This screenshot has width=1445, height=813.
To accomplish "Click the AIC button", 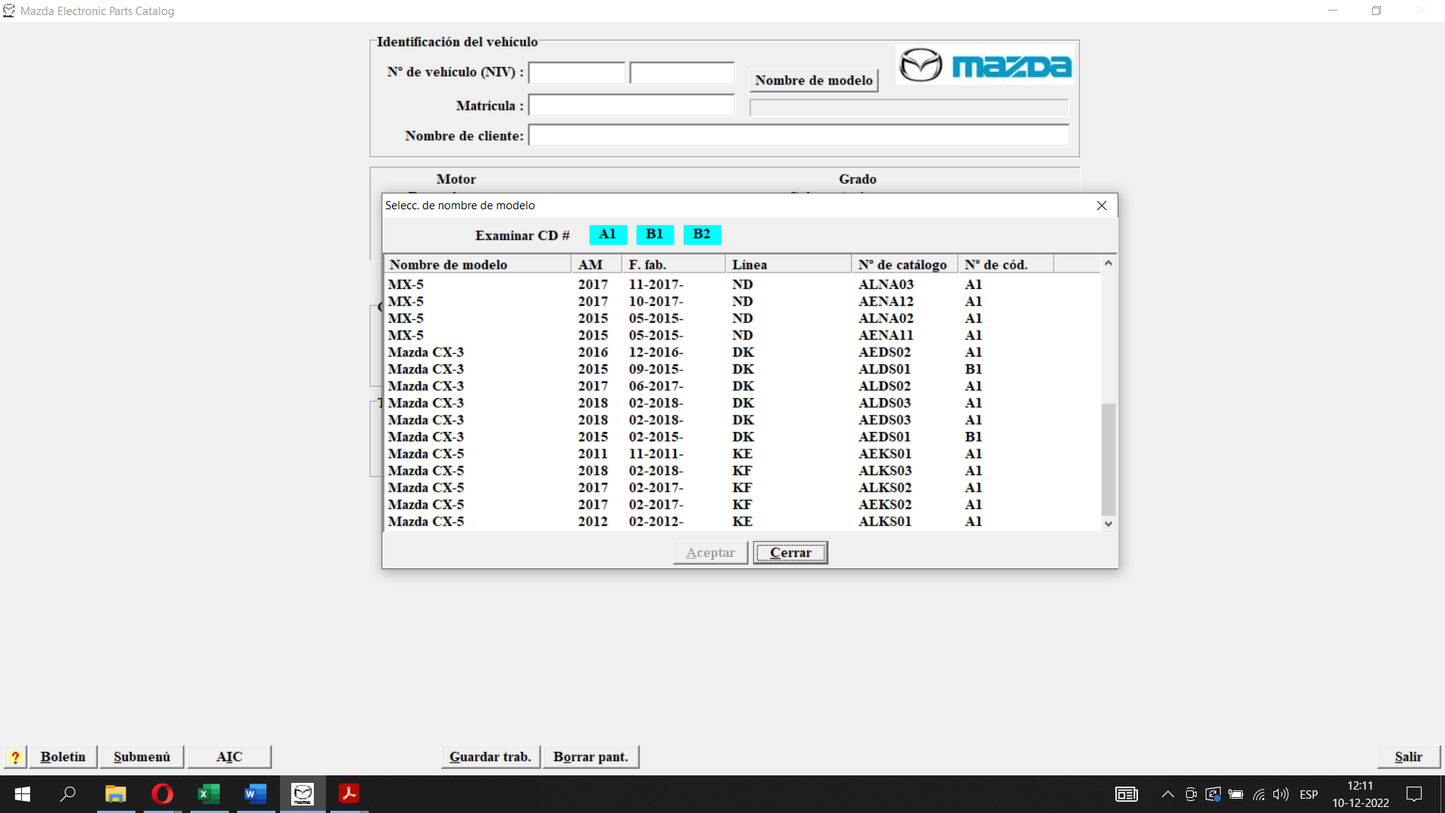I will pyautogui.click(x=229, y=757).
